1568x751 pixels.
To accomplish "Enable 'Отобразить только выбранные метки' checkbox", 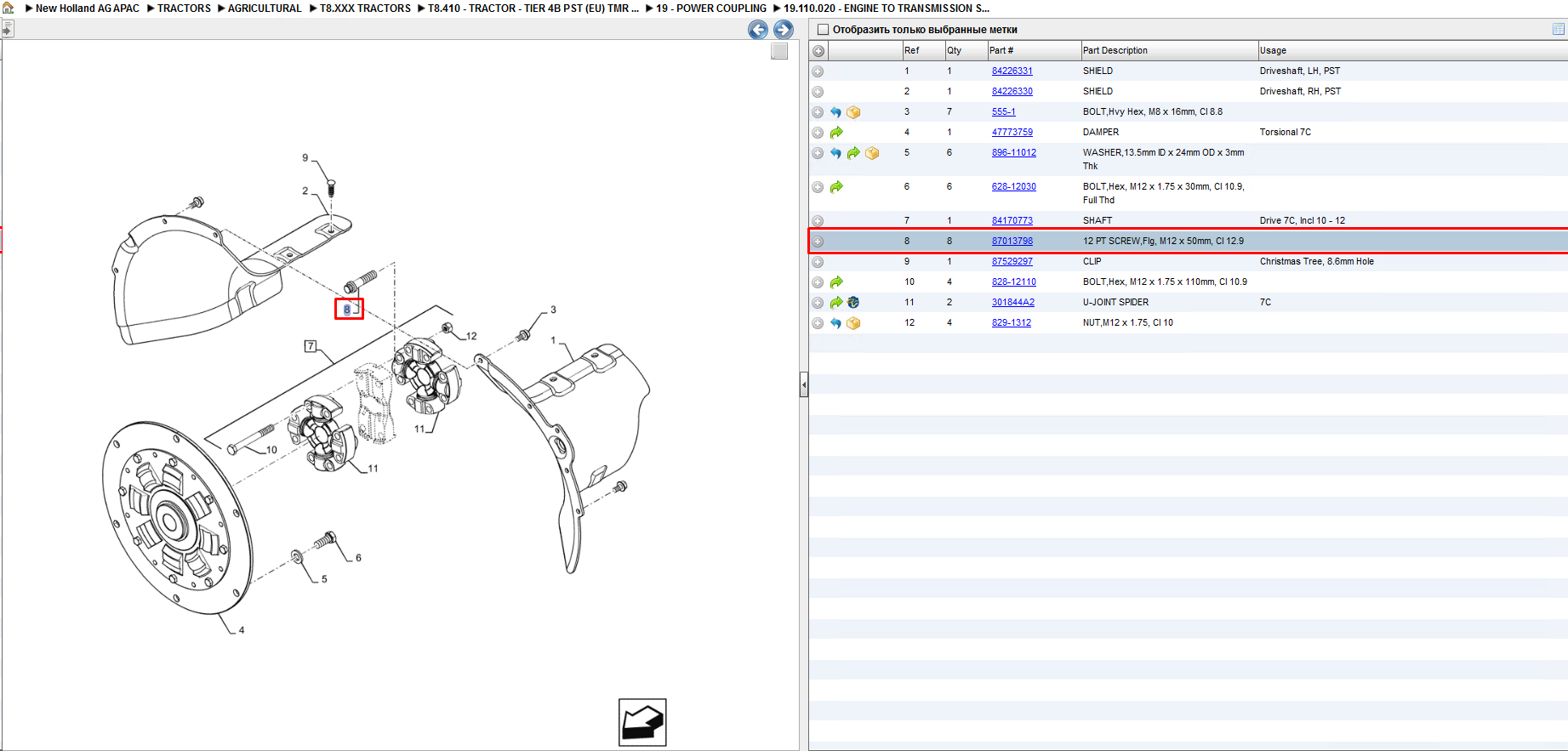I will click(x=823, y=30).
